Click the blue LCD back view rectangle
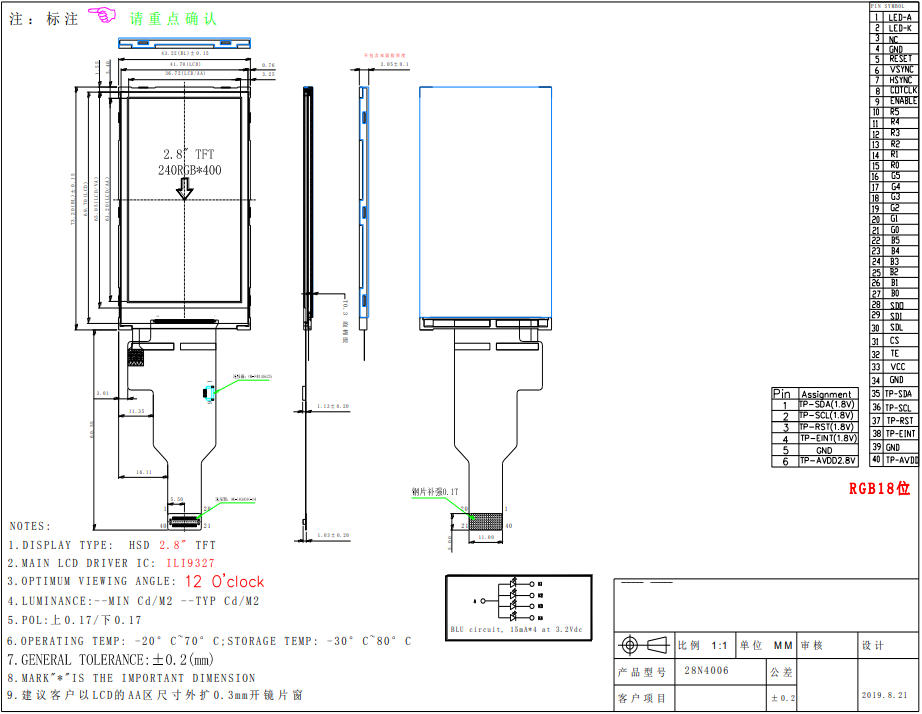The width and height of the screenshot is (922, 714). (x=486, y=202)
